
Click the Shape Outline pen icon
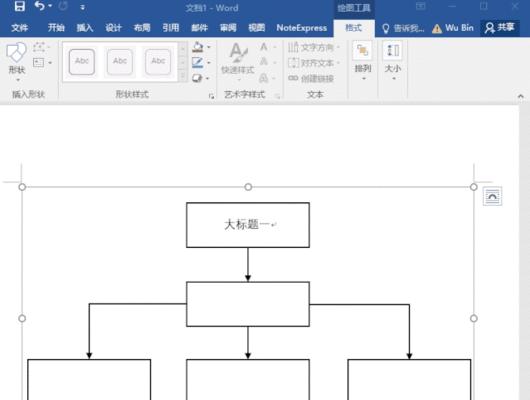pyautogui.click(x=197, y=63)
